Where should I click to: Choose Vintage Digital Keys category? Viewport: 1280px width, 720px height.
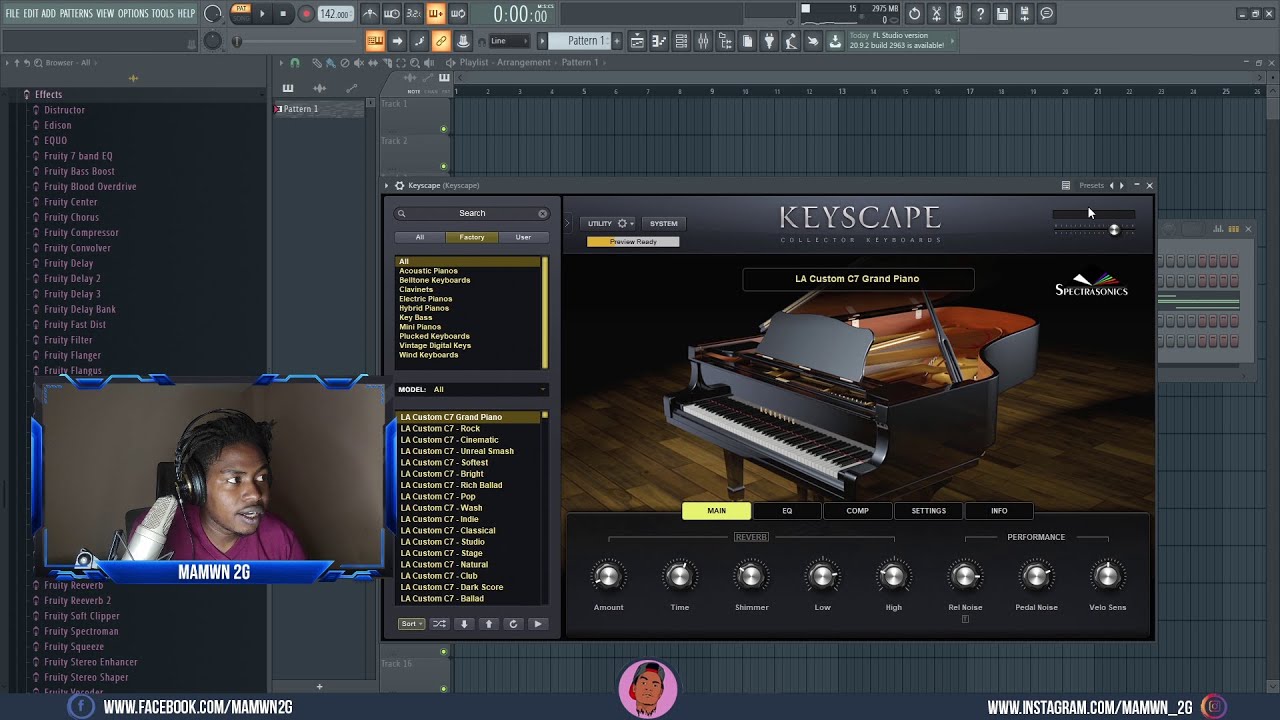435,345
